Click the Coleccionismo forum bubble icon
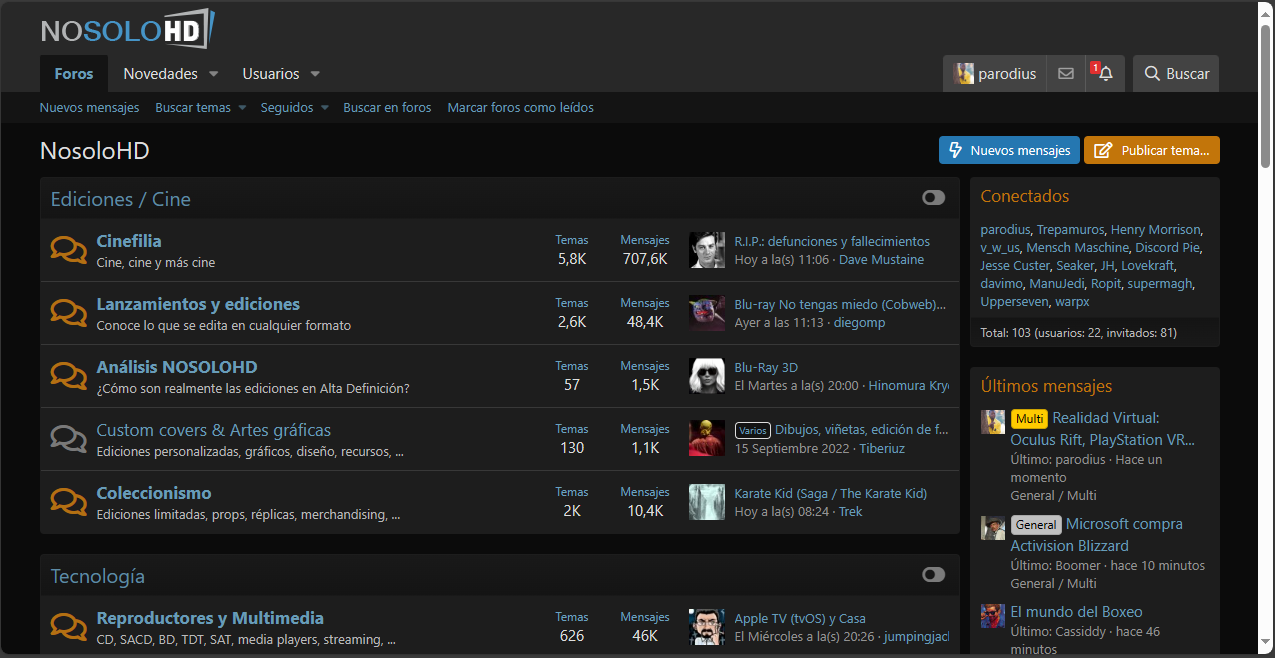The image size is (1275, 658). point(68,502)
